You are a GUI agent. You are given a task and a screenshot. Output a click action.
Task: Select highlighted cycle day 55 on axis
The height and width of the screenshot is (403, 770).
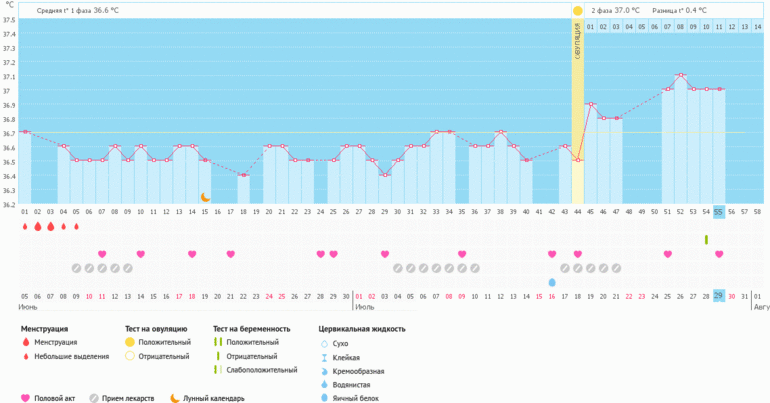click(719, 212)
